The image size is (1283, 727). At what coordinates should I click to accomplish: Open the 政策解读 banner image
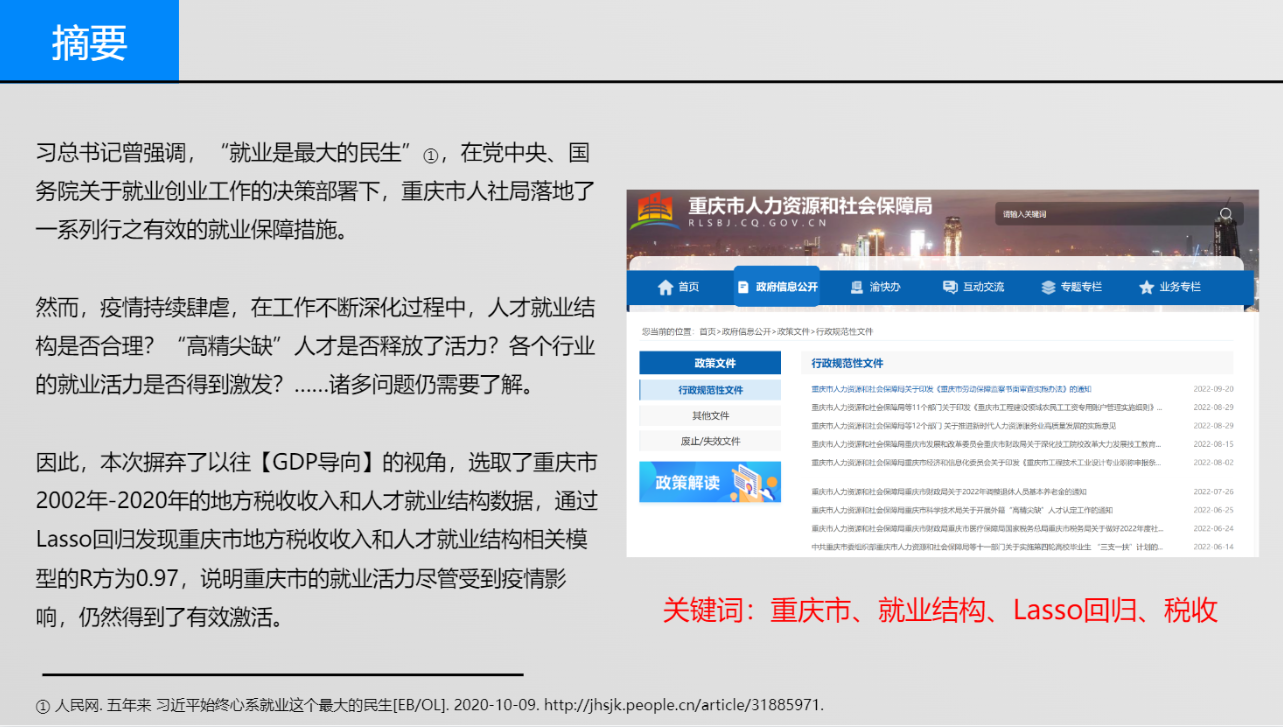(710, 482)
